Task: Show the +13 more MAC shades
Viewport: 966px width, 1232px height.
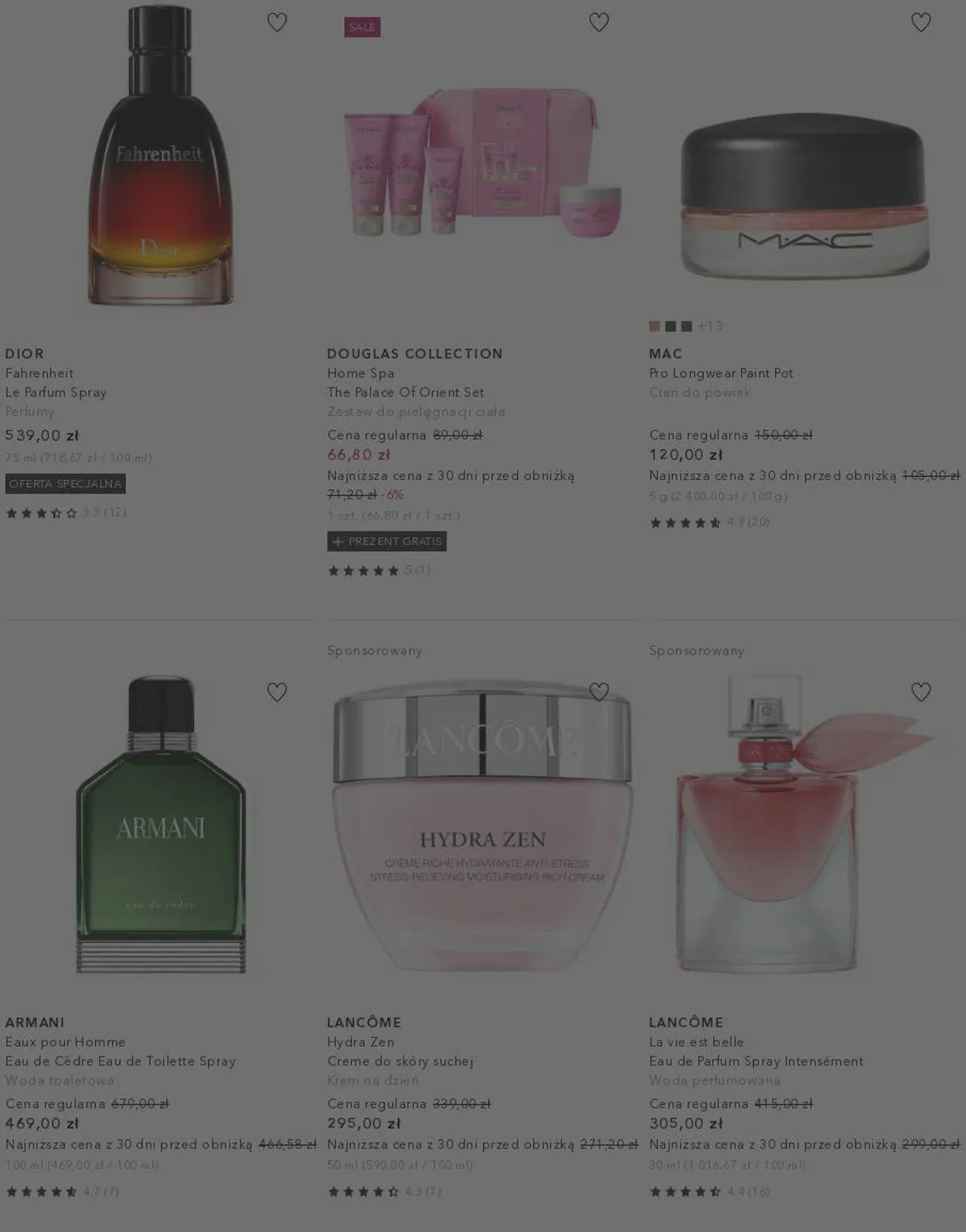Action: 710,326
